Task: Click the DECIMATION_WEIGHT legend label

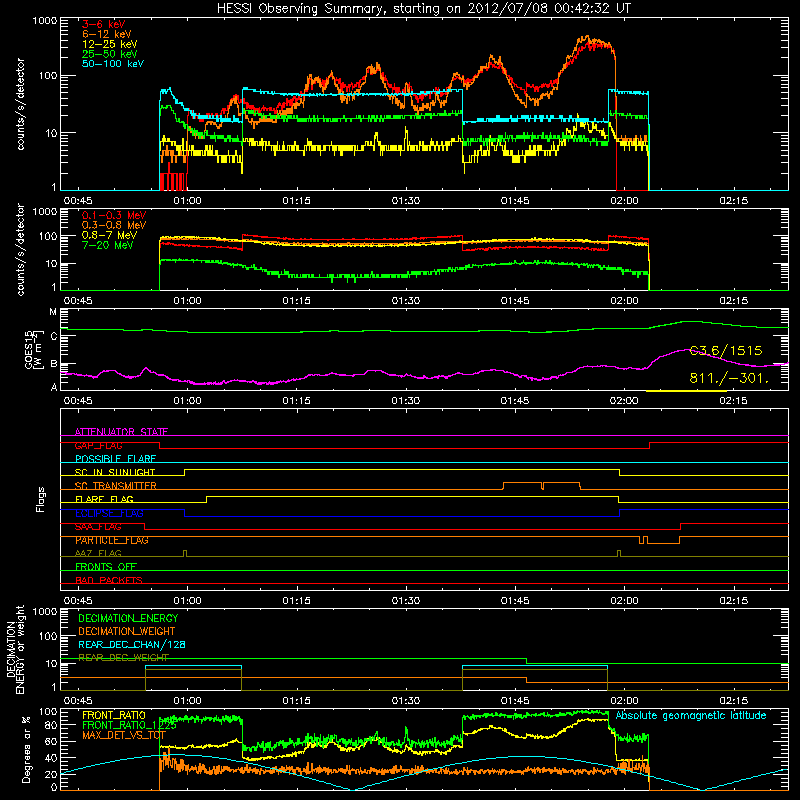Action: [x=127, y=631]
